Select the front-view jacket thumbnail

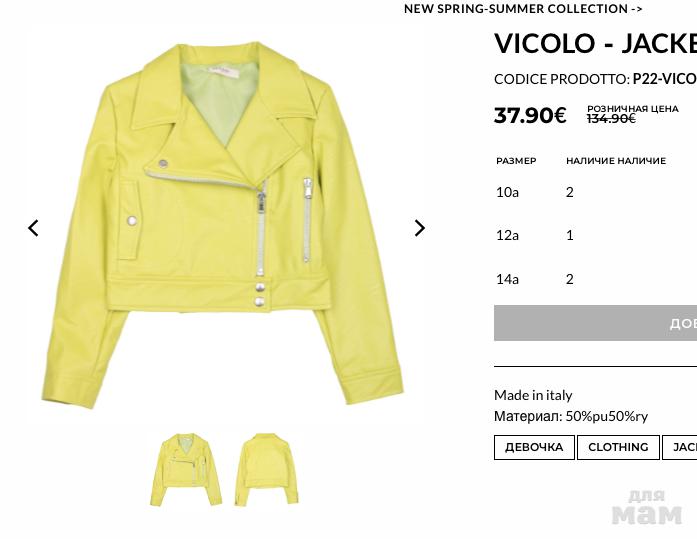coord(185,470)
